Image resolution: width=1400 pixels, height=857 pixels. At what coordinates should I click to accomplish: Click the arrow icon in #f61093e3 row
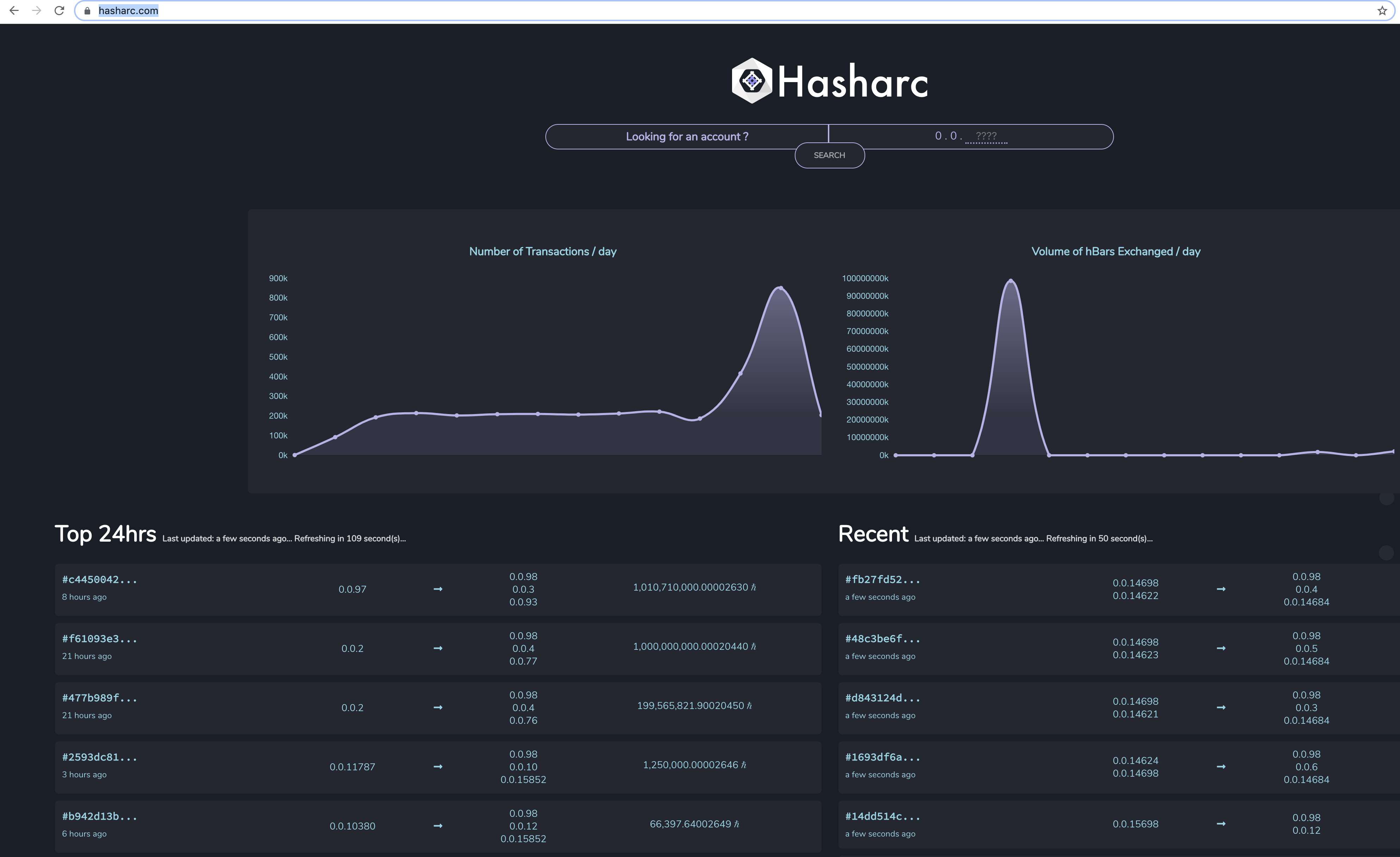coord(438,648)
